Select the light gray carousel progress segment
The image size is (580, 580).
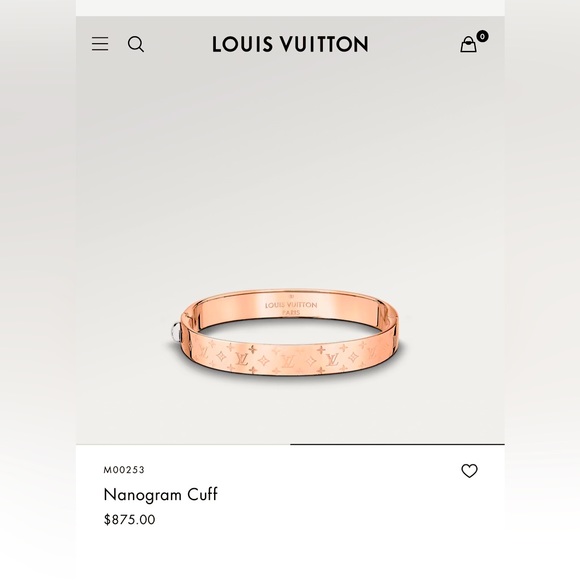(183, 444)
